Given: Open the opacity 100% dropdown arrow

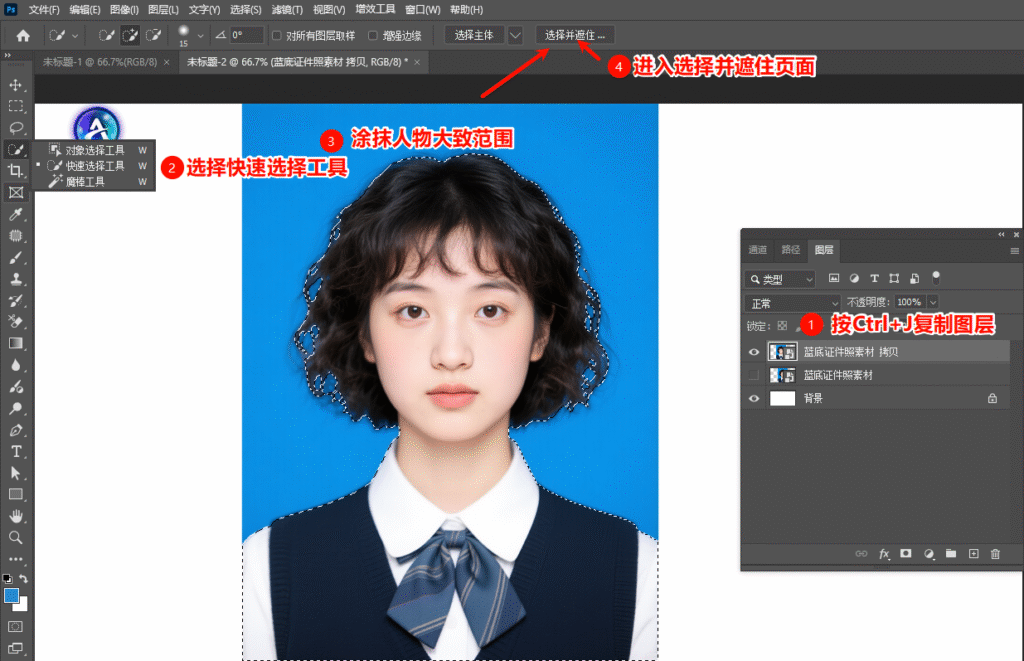Looking at the screenshot, I should (x=933, y=302).
